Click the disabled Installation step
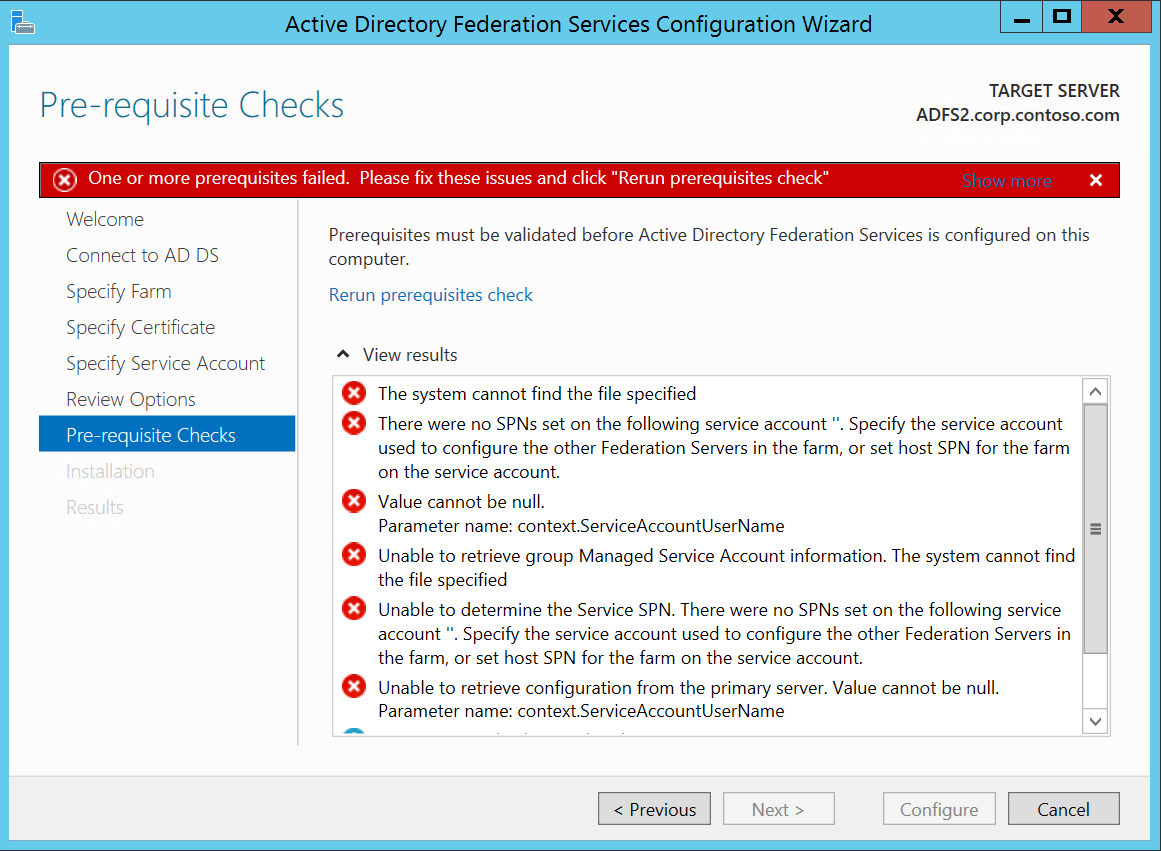This screenshot has height=851, width=1161. [110, 471]
